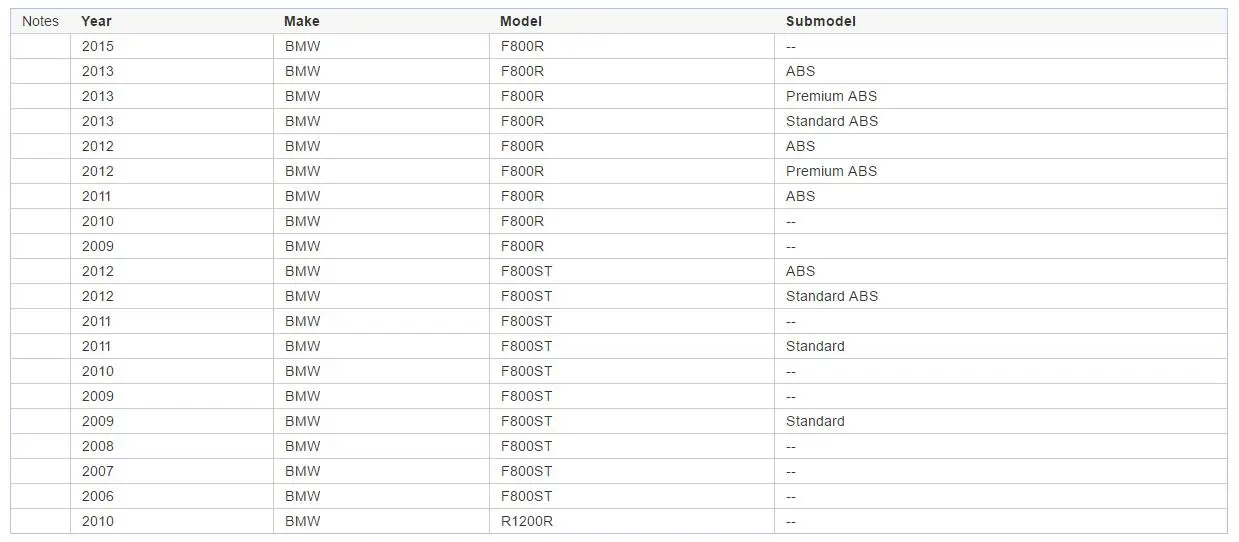Select Standard submodel in 2011 F800ST row
Image resolution: width=1239 pixels, height=542 pixels.
click(x=815, y=346)
